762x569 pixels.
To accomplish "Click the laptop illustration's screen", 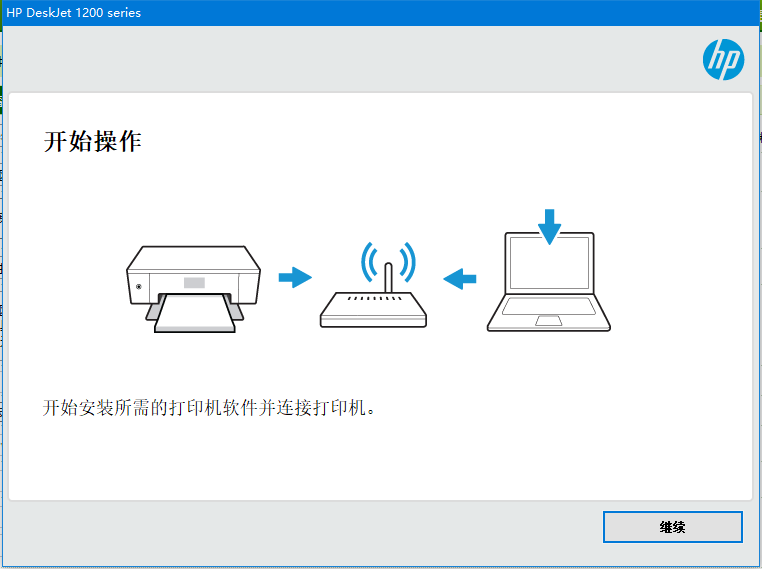I will tap(549, 263).
